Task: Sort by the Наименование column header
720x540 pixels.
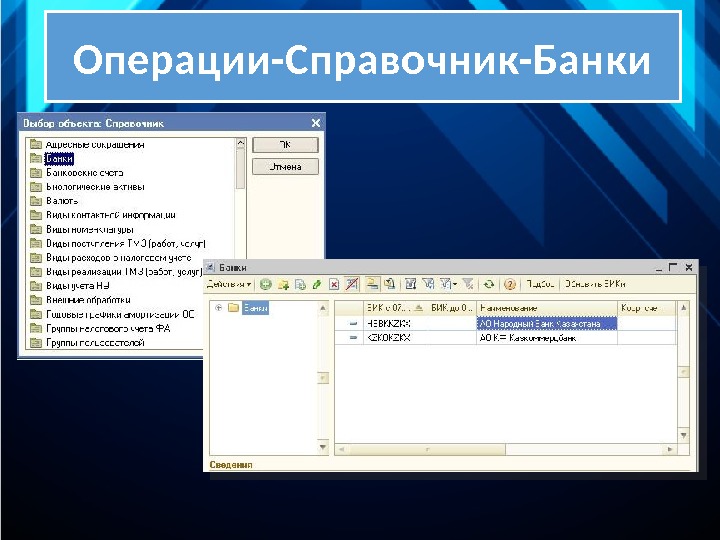Action: (546, 308)
